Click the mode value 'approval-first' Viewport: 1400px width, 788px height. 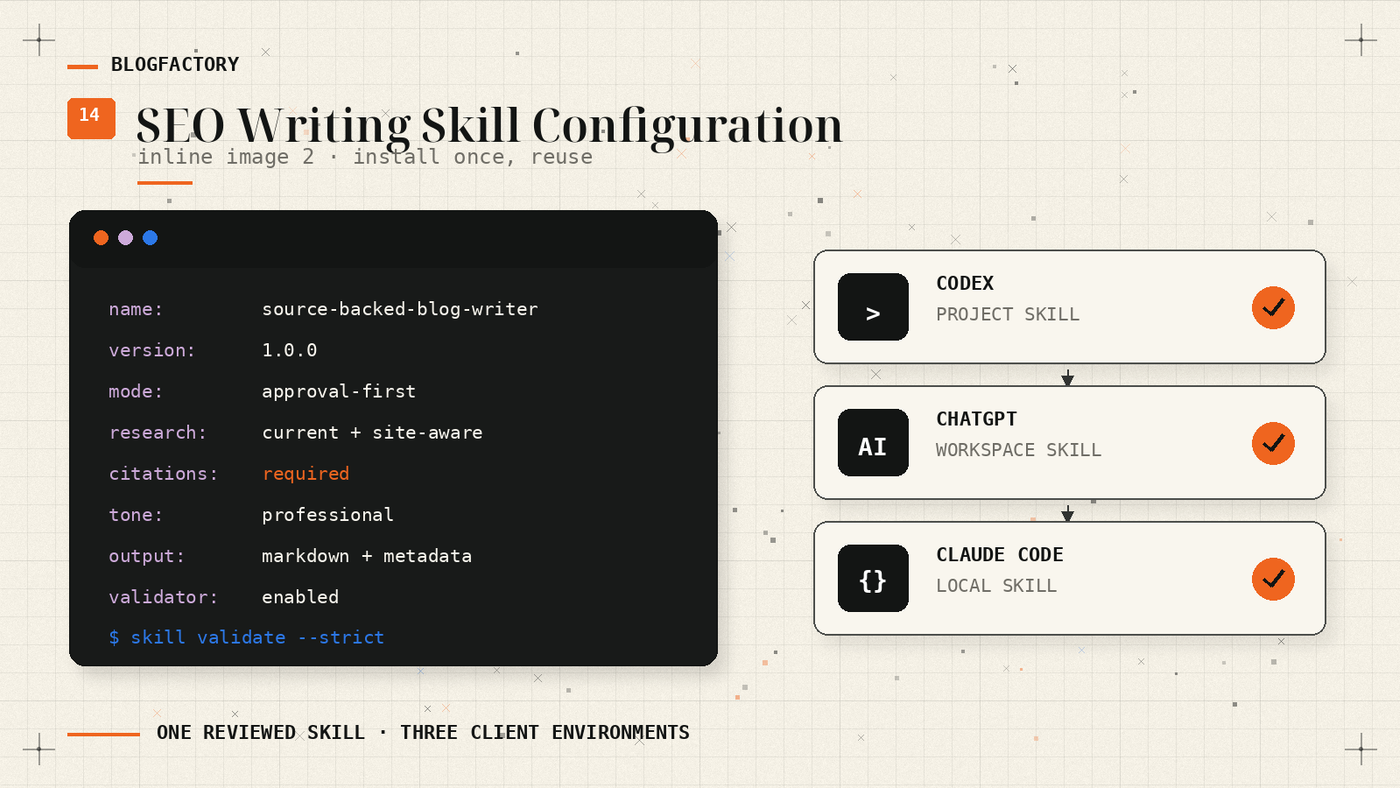click(339, 391)
